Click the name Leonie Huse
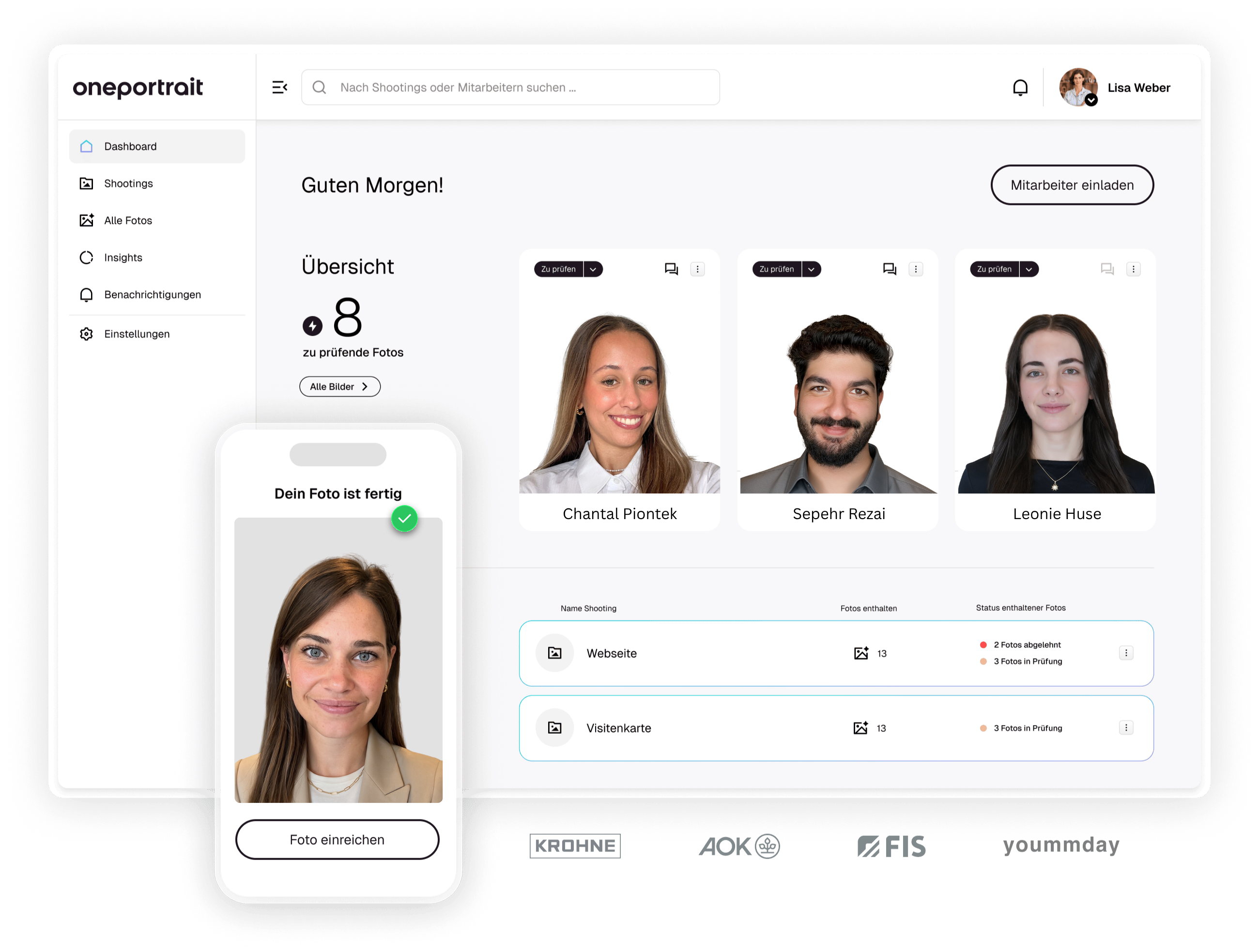 pyautogui.click(x=1057, y=513)
